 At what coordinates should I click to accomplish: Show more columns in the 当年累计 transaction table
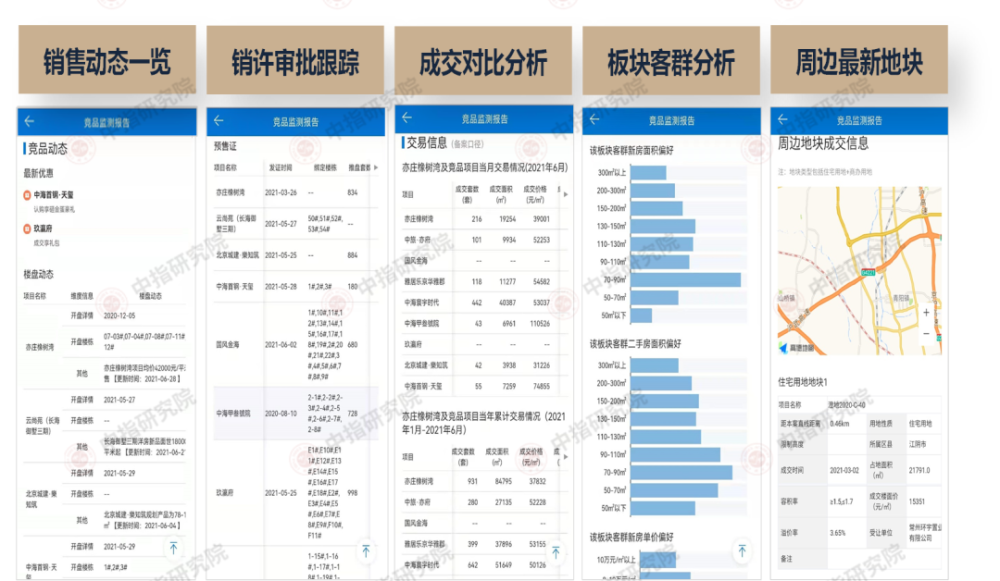[565, 457]
